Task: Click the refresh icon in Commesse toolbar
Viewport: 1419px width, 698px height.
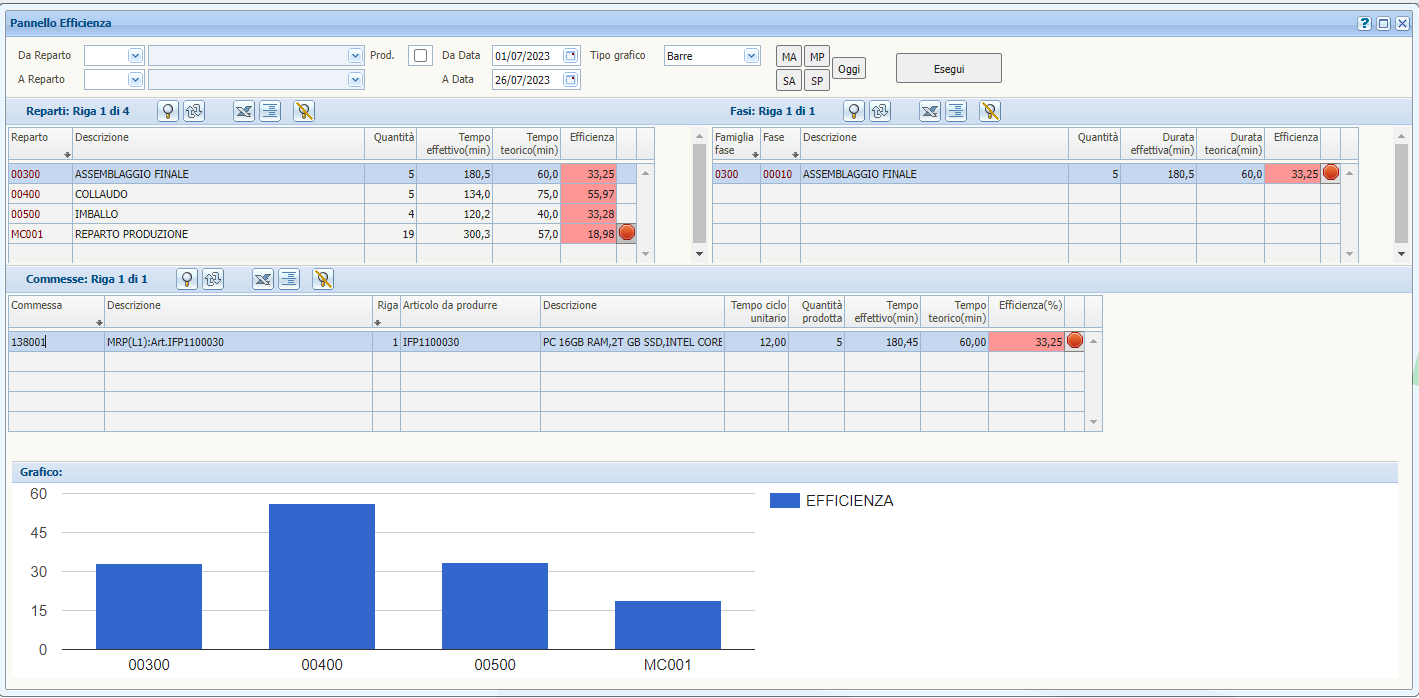Action: (x=213, y=280)
